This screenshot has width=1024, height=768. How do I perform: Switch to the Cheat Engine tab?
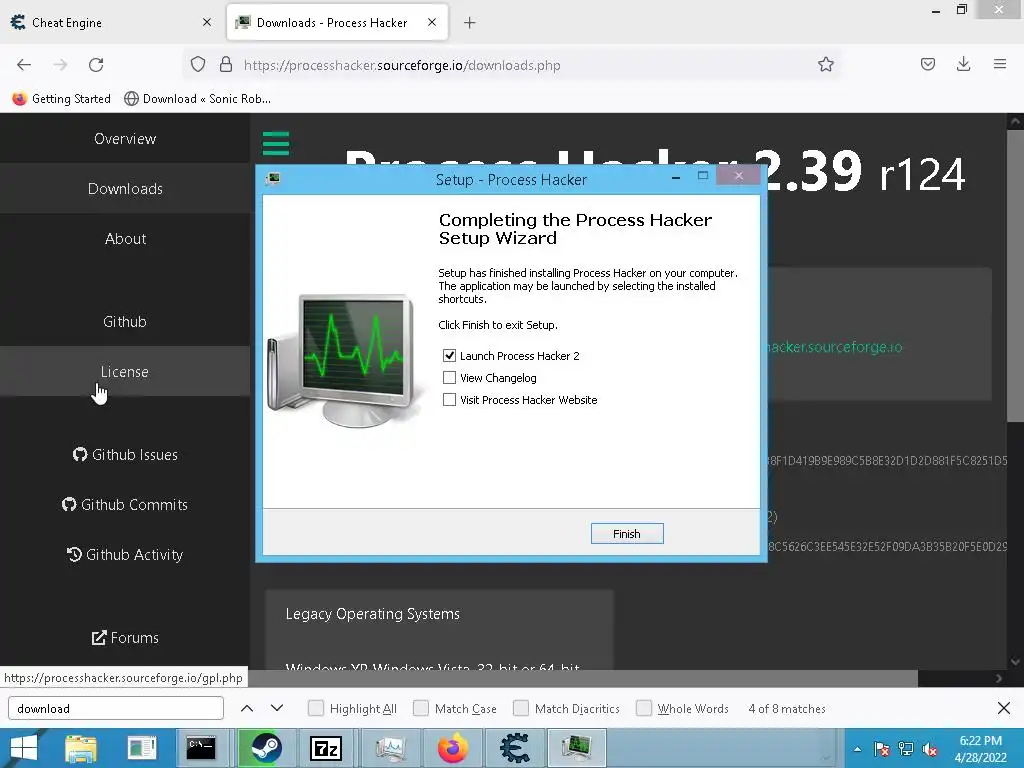(111, 22)
